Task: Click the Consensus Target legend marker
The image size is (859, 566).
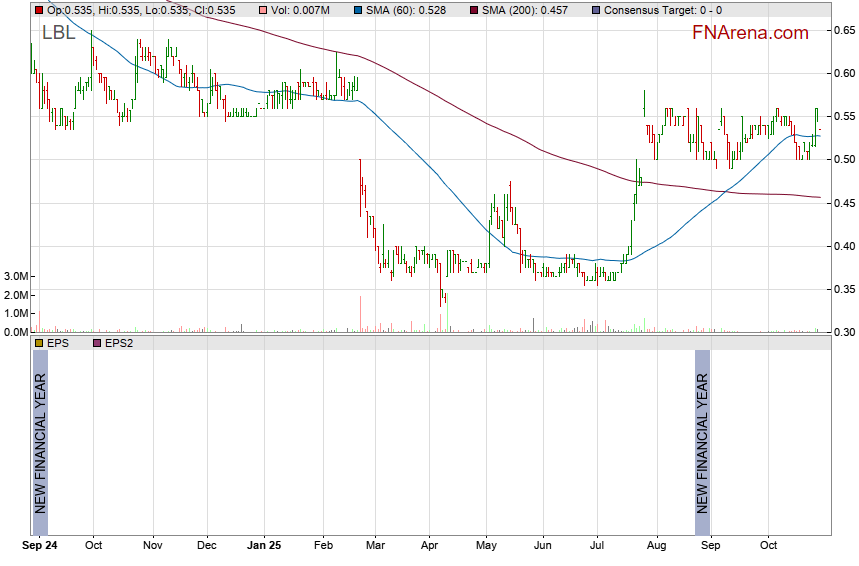Action: [x=597, y=9]
